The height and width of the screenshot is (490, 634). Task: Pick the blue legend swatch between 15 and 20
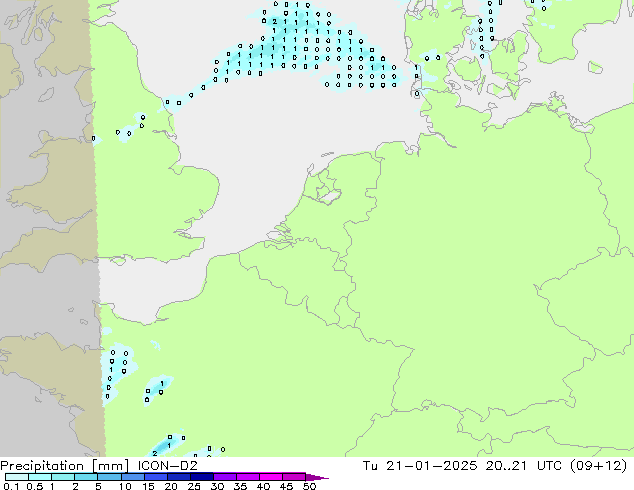(155, 477)
